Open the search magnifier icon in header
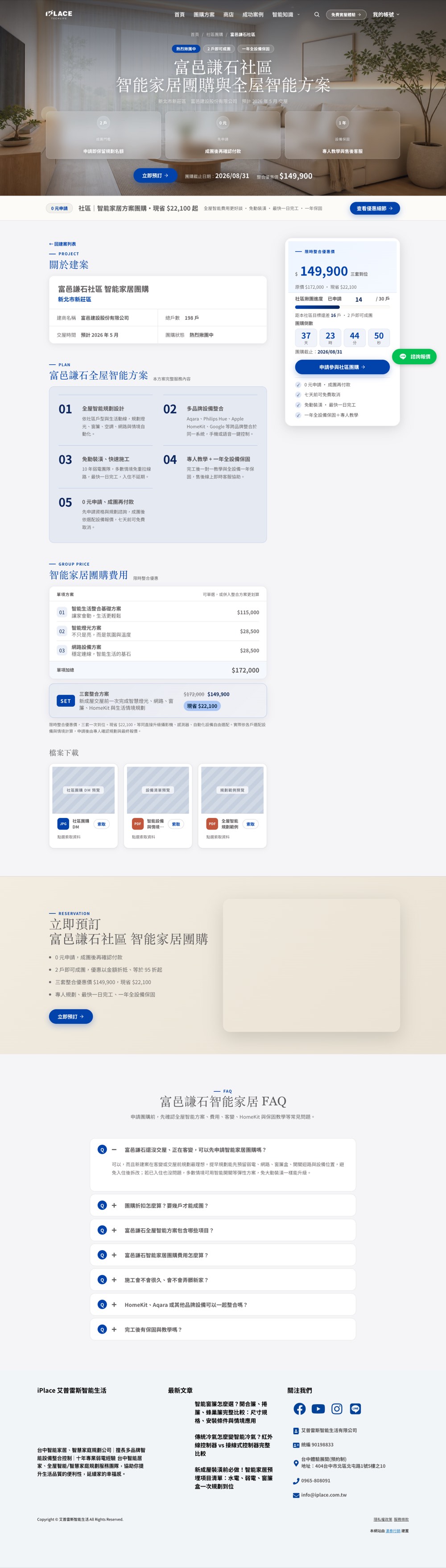This screenshot has width=446, height=1568. (x=316, y=14)
